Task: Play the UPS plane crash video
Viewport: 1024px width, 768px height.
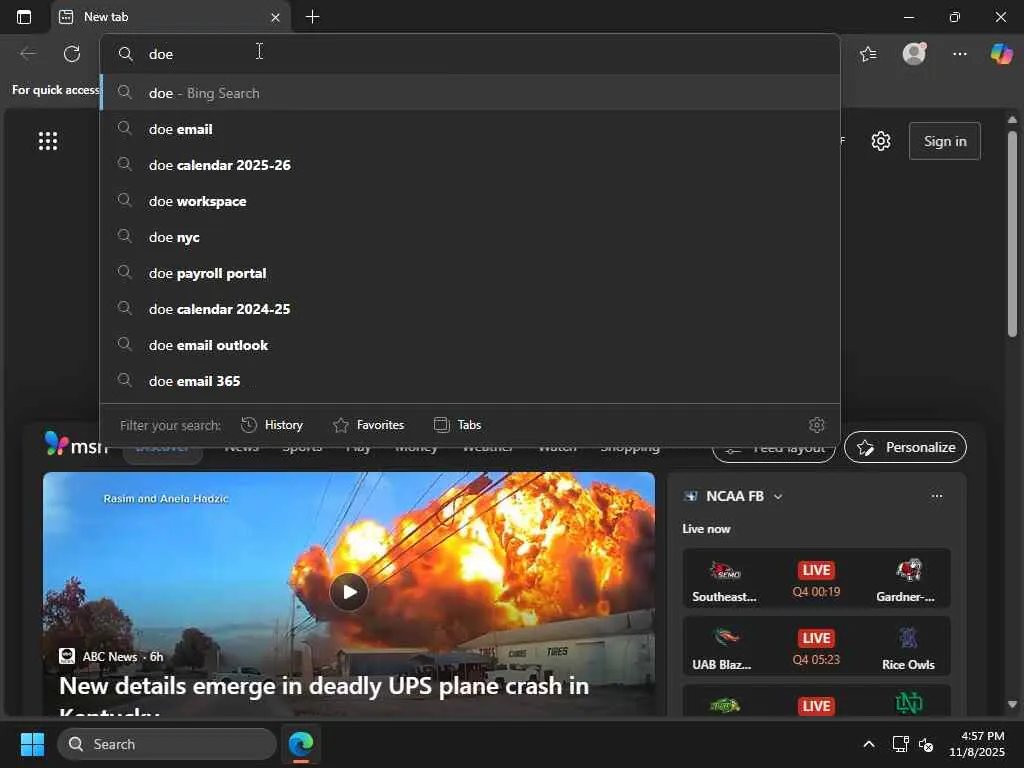Action: [349, 592]
